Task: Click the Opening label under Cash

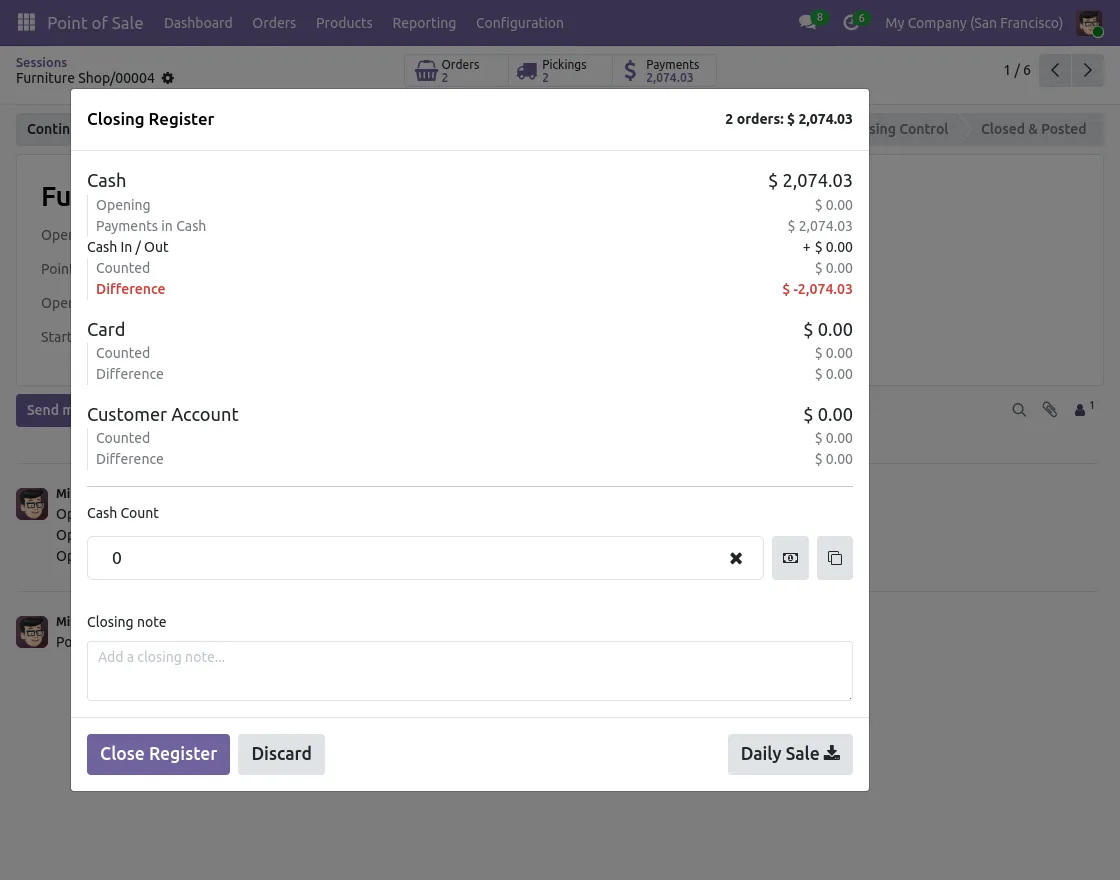Action: click(x=123, y=205)
